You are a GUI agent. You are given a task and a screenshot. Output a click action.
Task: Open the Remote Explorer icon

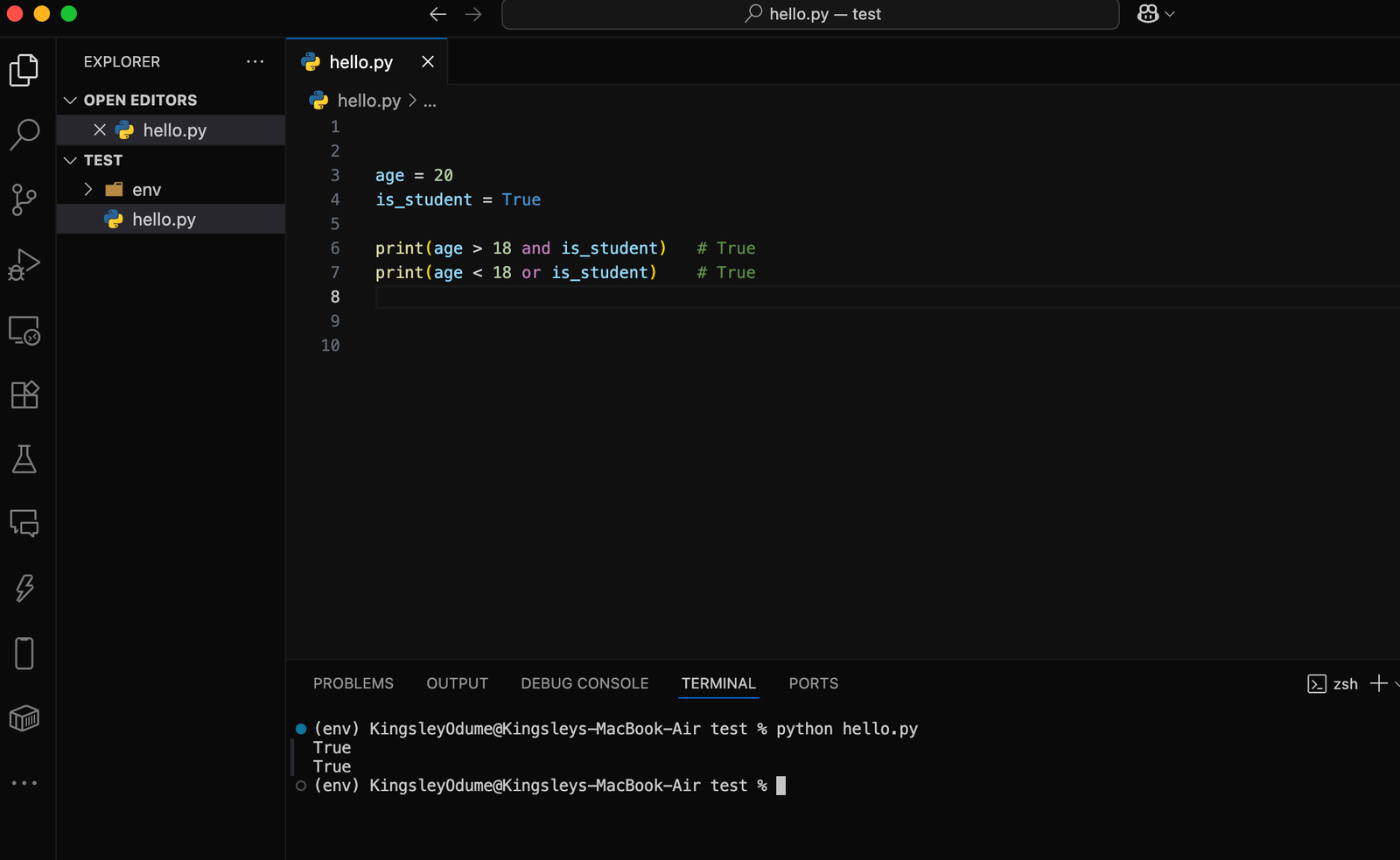24,331
